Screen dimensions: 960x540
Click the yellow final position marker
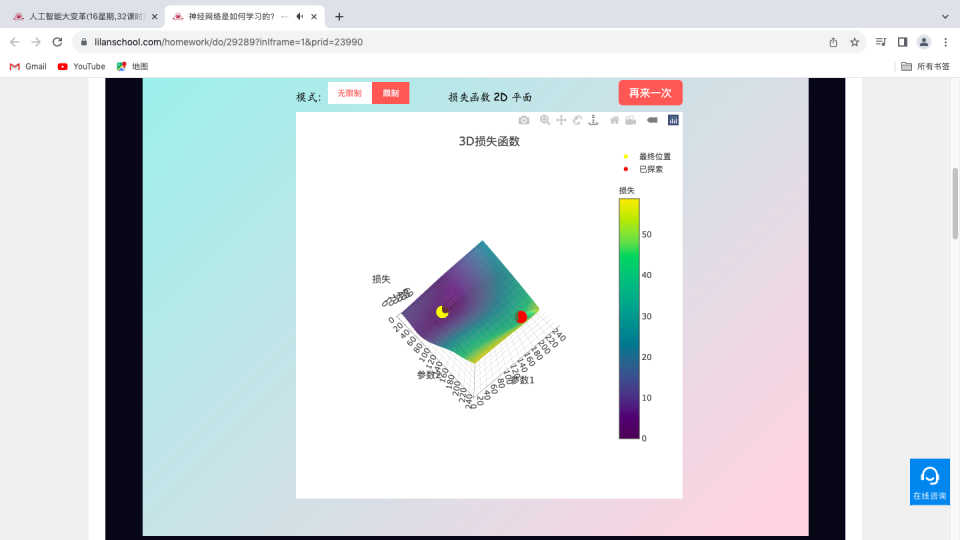click(442, 312)
